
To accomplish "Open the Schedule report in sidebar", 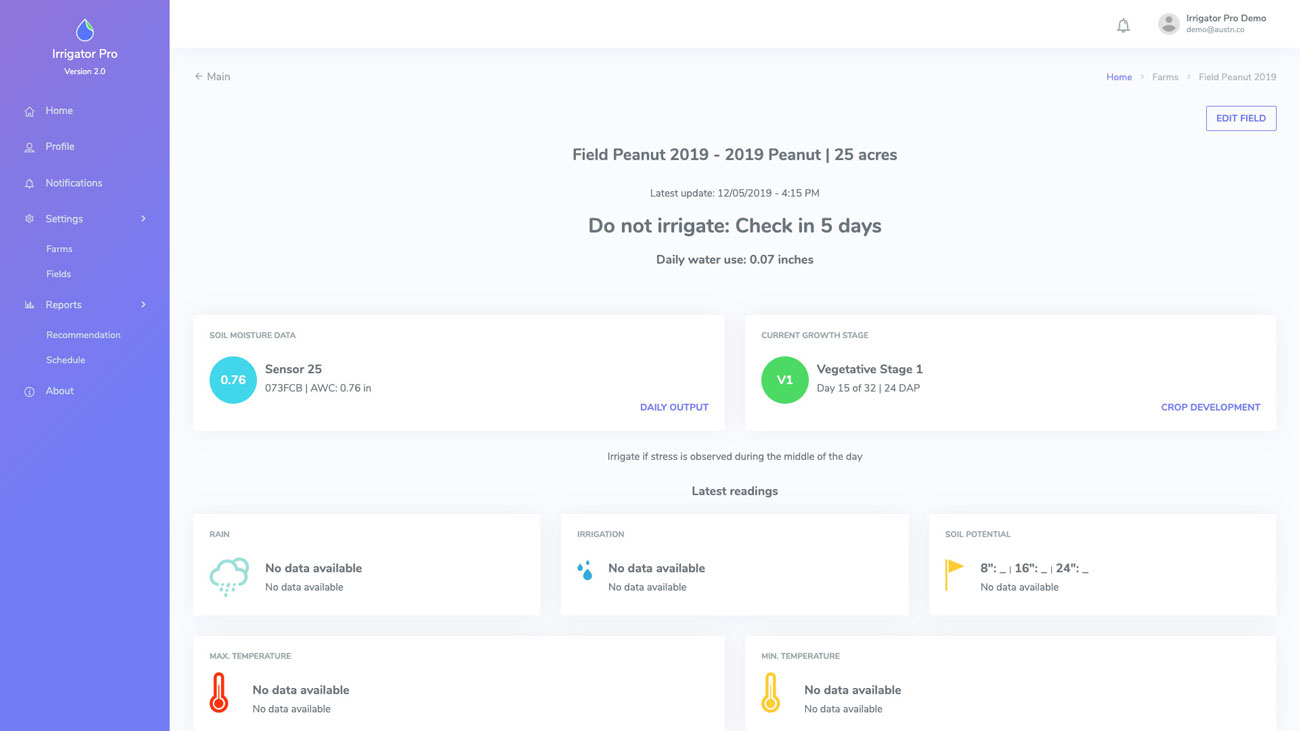I will pos(65,360).
